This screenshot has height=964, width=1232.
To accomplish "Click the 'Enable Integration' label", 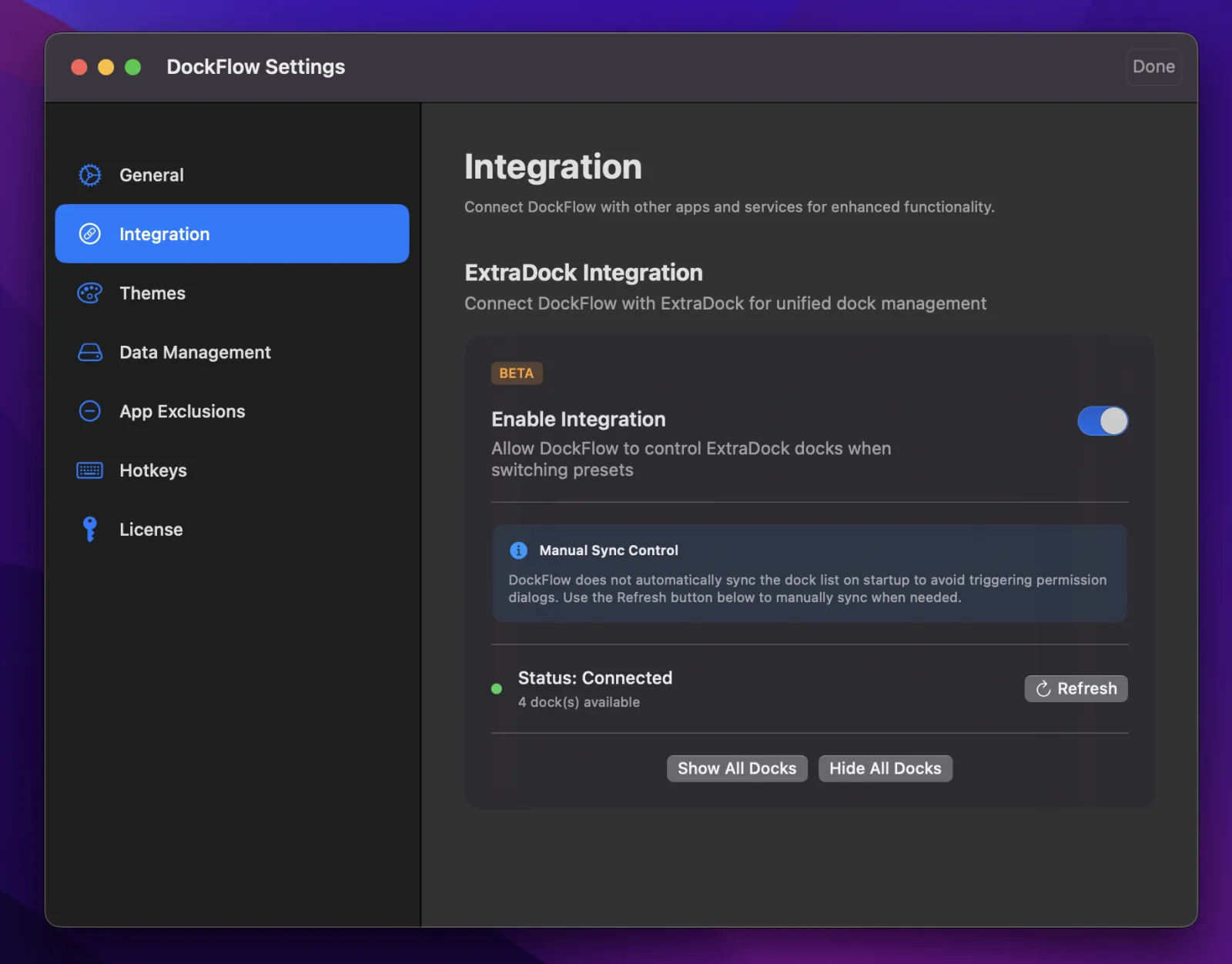I will (x=578, y=419).
